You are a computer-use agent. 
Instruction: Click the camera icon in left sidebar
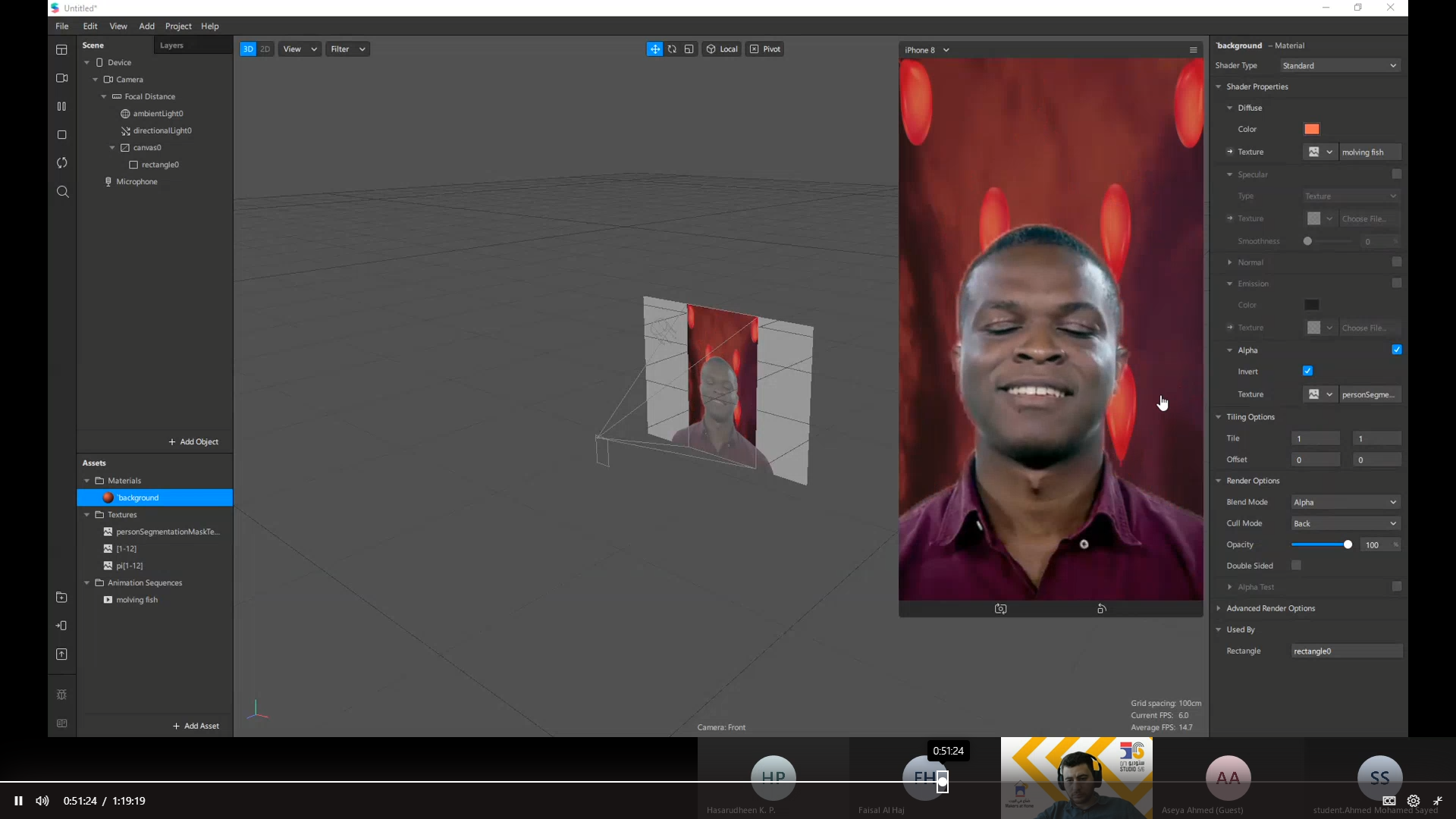(x=62, y=78)
